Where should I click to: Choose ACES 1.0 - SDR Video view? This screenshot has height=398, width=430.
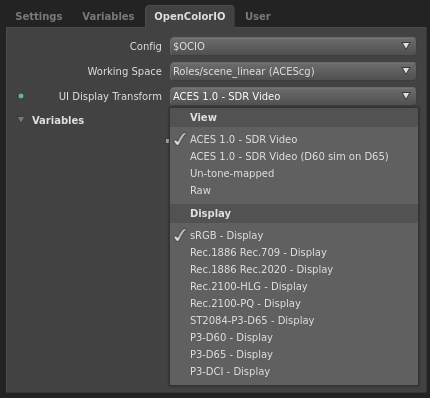(294, 139)
